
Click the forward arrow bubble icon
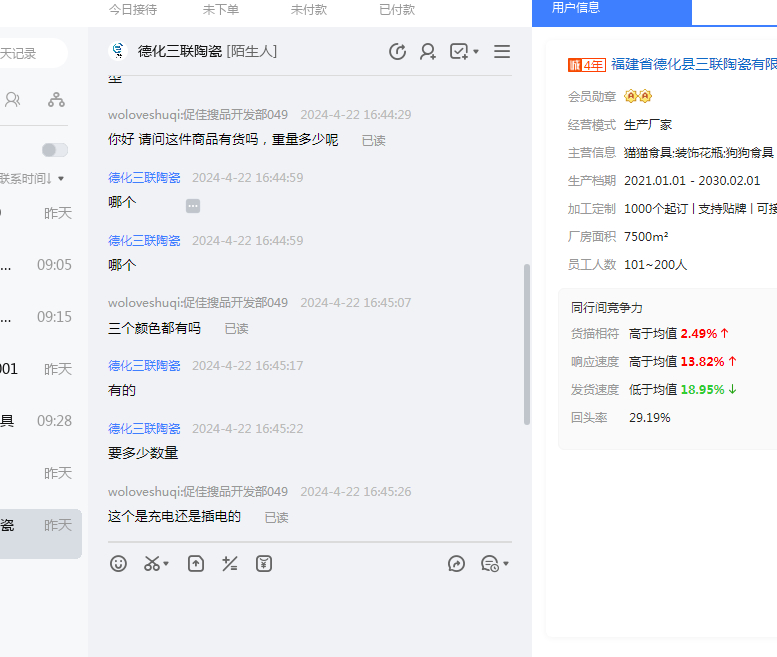coord(457,564)
